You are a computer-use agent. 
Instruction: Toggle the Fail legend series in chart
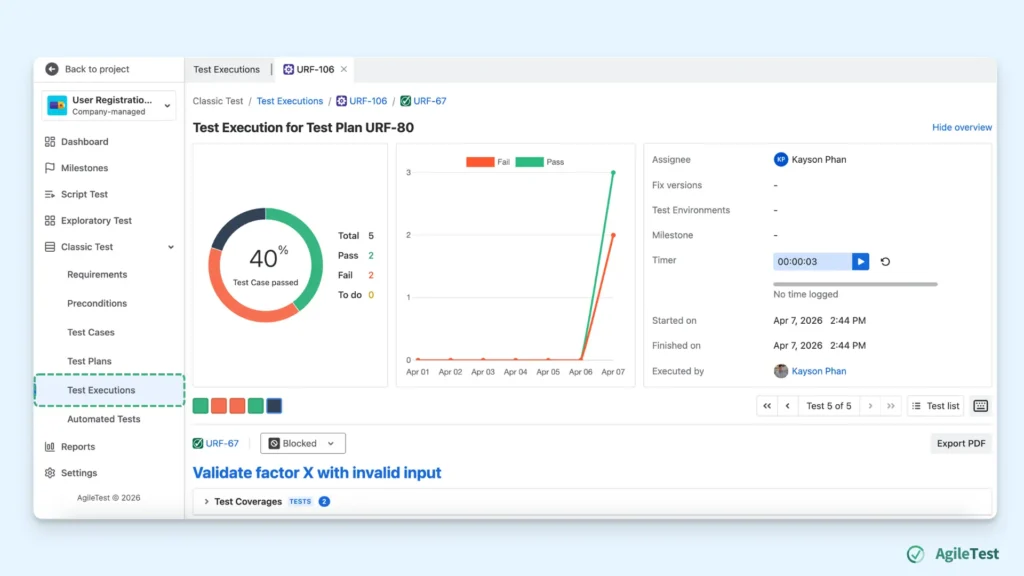488,162
